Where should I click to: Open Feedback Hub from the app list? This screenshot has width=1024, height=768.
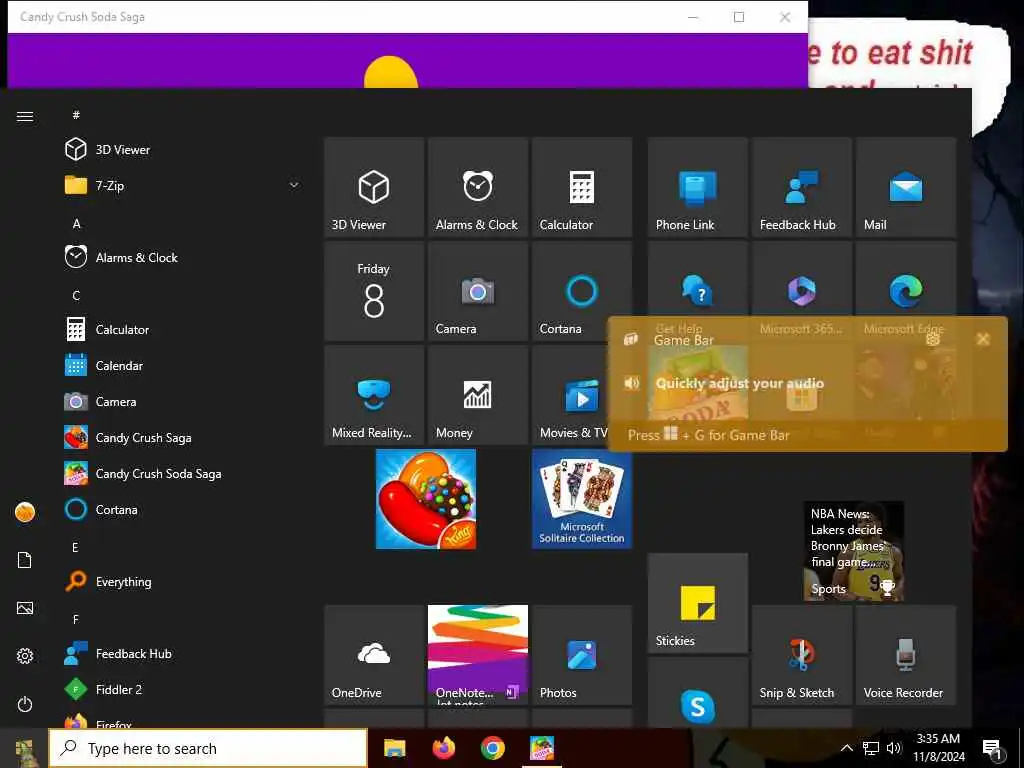tap(183, 653)
